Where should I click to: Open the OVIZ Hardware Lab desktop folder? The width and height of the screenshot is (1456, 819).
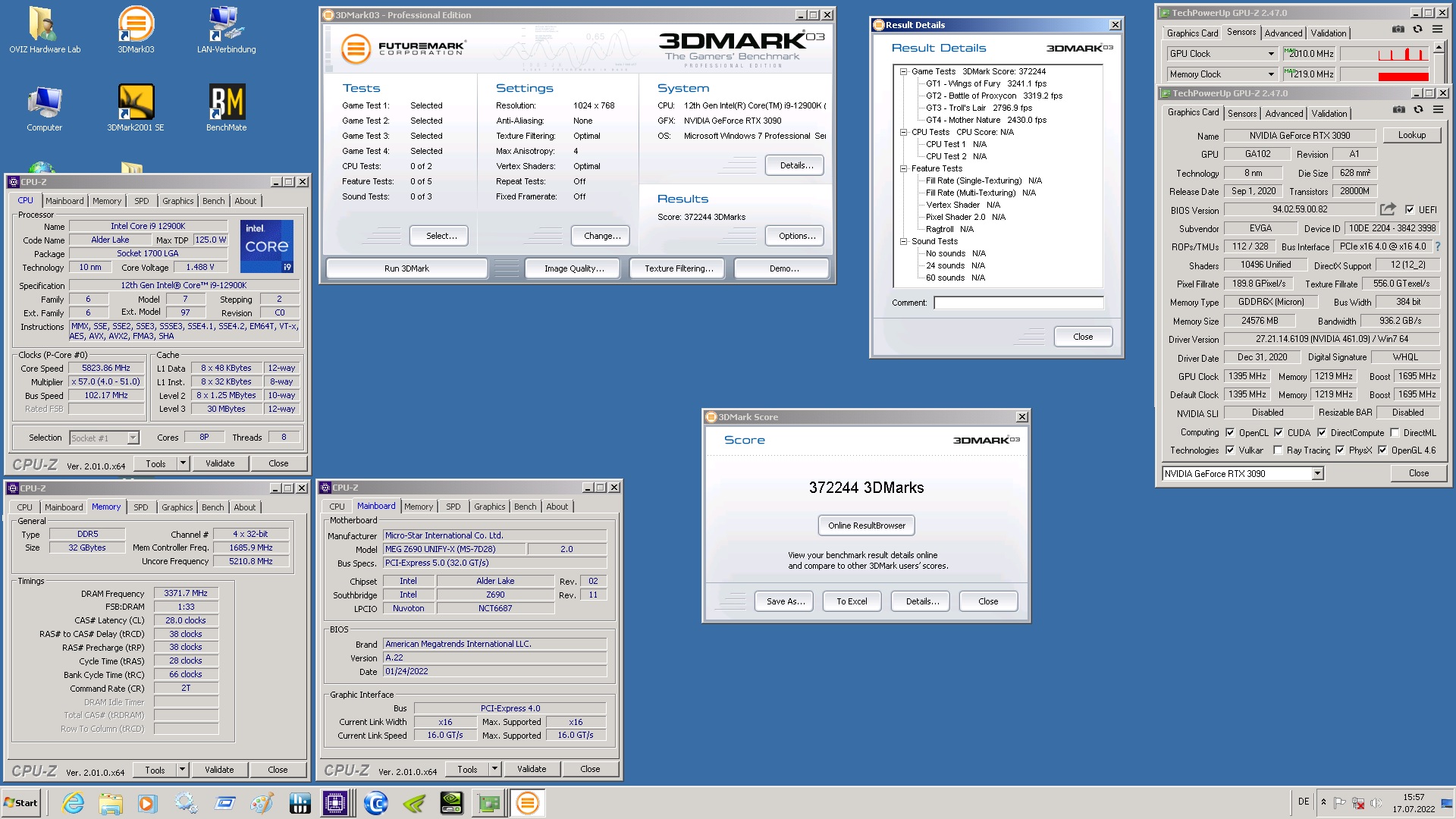[45, 30]
